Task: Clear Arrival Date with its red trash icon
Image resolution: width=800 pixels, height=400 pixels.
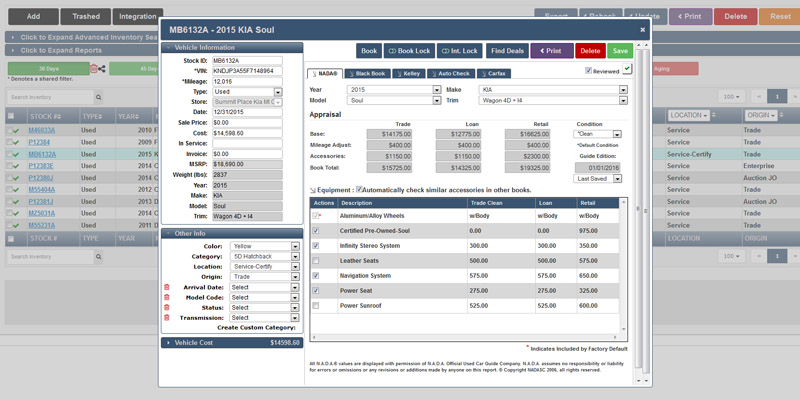Action: point(166,287)
